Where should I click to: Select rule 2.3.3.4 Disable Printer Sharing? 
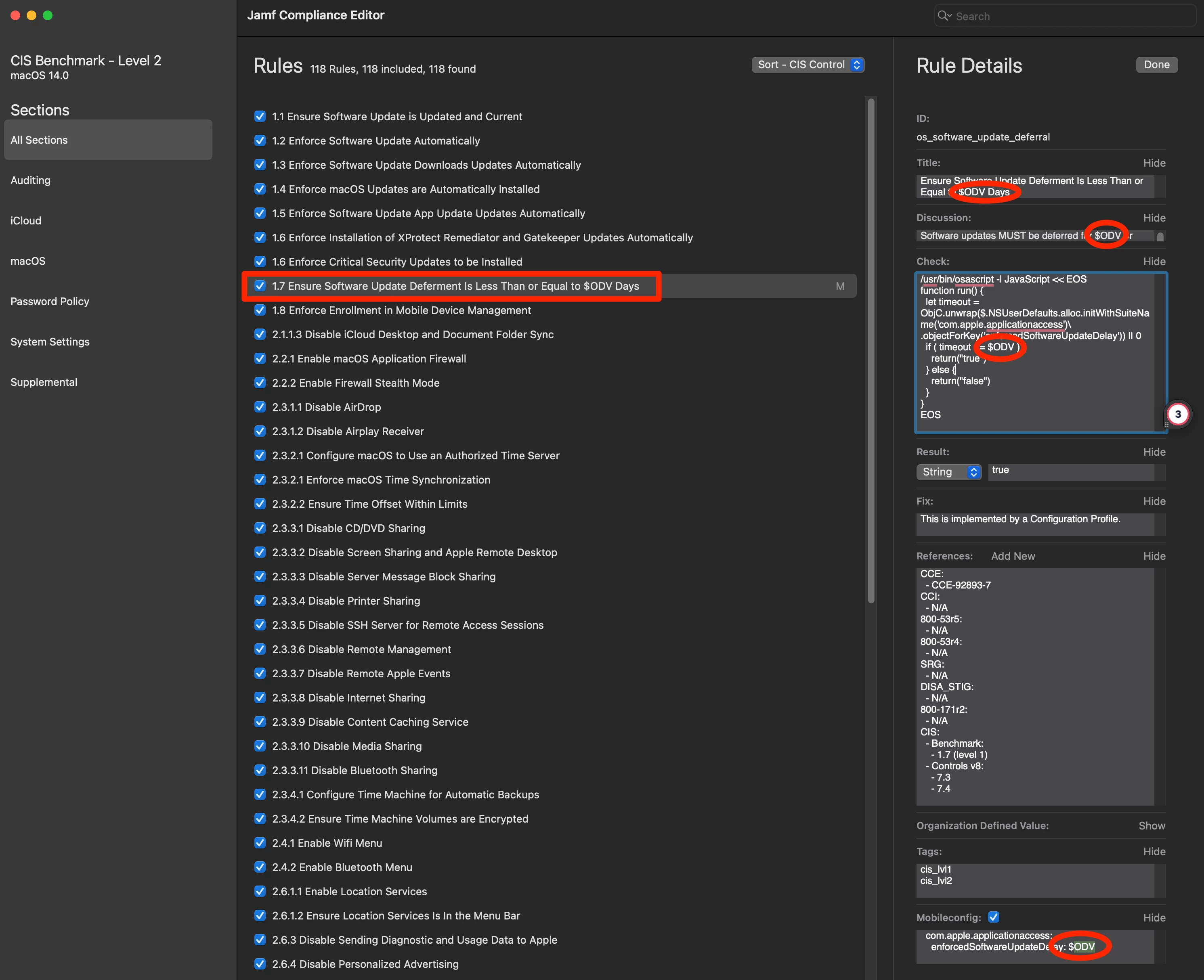coord(346,601)
